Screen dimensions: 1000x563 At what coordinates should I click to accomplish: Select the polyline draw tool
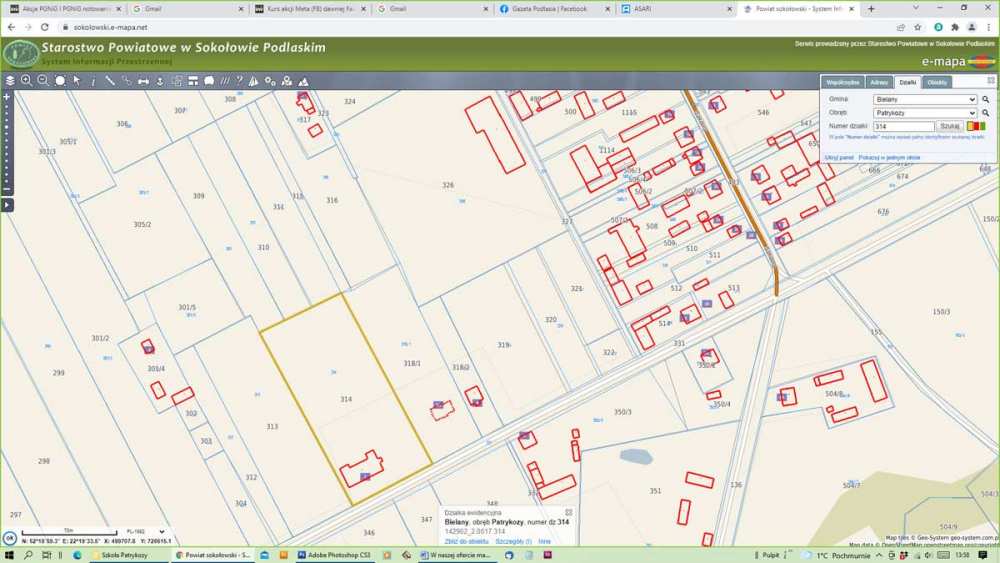[x=126, y=81]
